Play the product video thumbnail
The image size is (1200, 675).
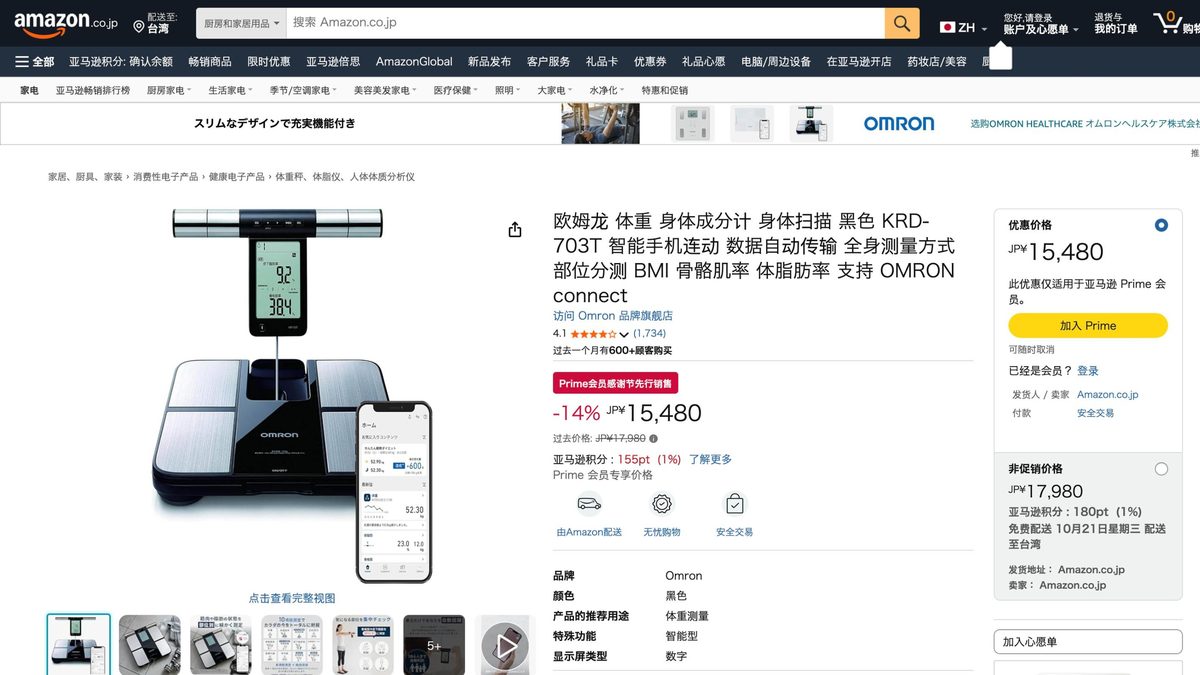[505, 645]
